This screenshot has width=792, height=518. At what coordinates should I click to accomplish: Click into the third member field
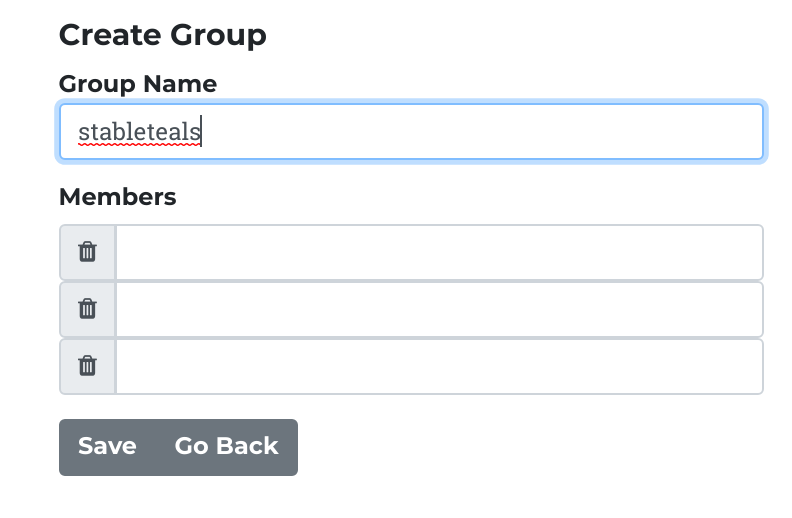[x=439, y=366]
